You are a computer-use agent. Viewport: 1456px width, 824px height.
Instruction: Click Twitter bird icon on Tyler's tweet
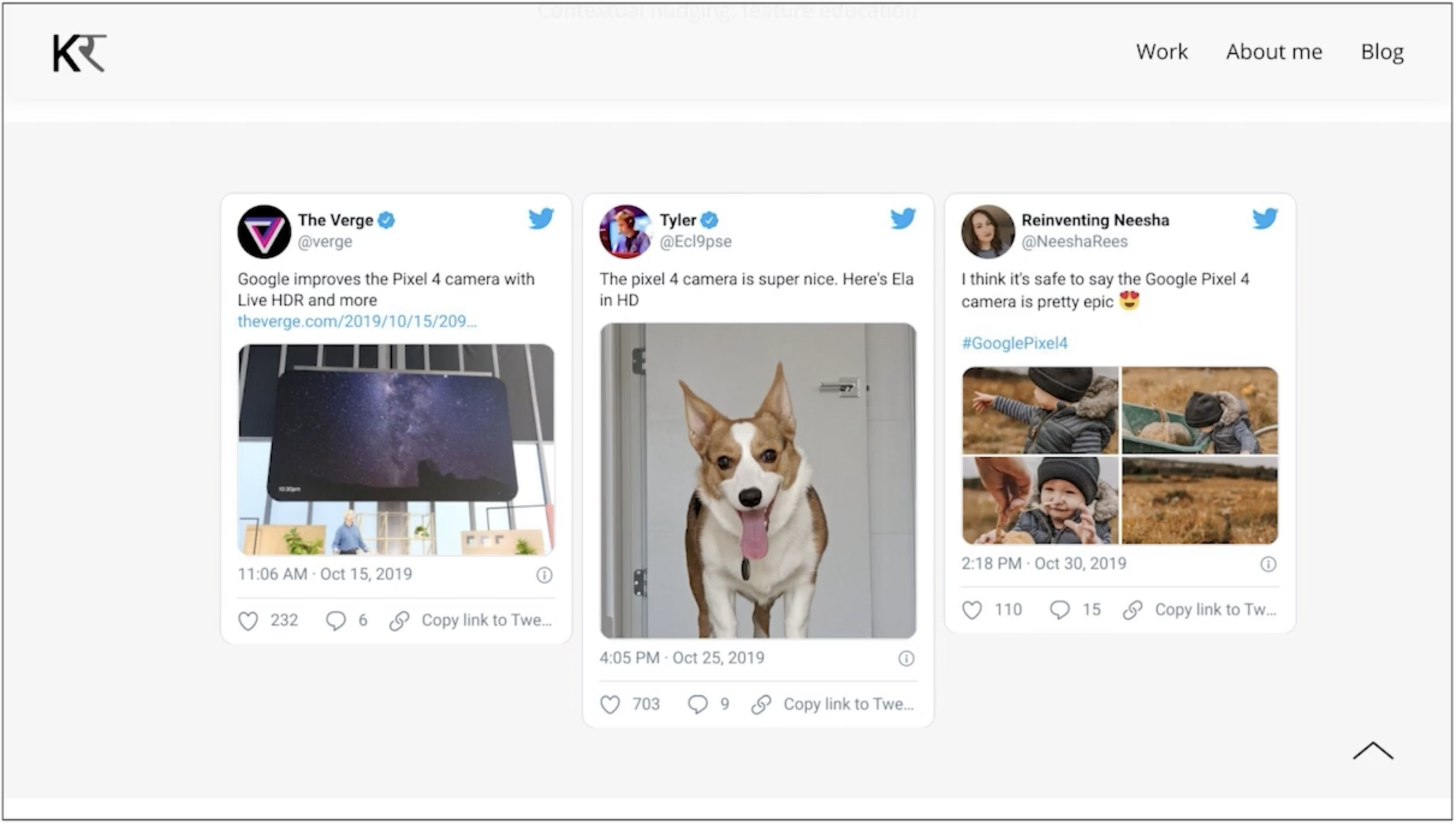pos(903,218)
